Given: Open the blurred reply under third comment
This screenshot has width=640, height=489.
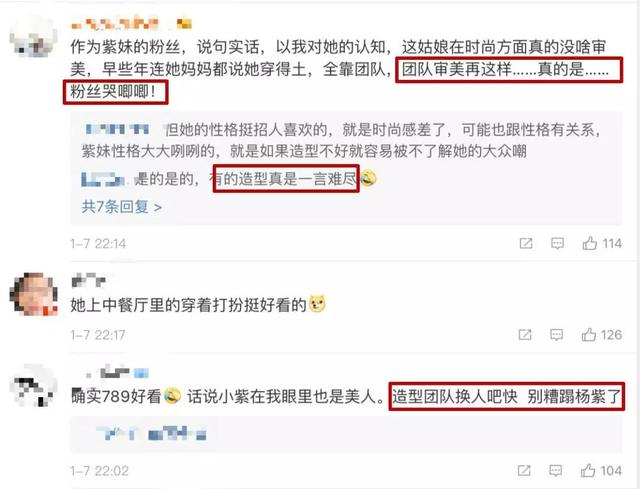Looking at the screenshot, I should [151, 433].
